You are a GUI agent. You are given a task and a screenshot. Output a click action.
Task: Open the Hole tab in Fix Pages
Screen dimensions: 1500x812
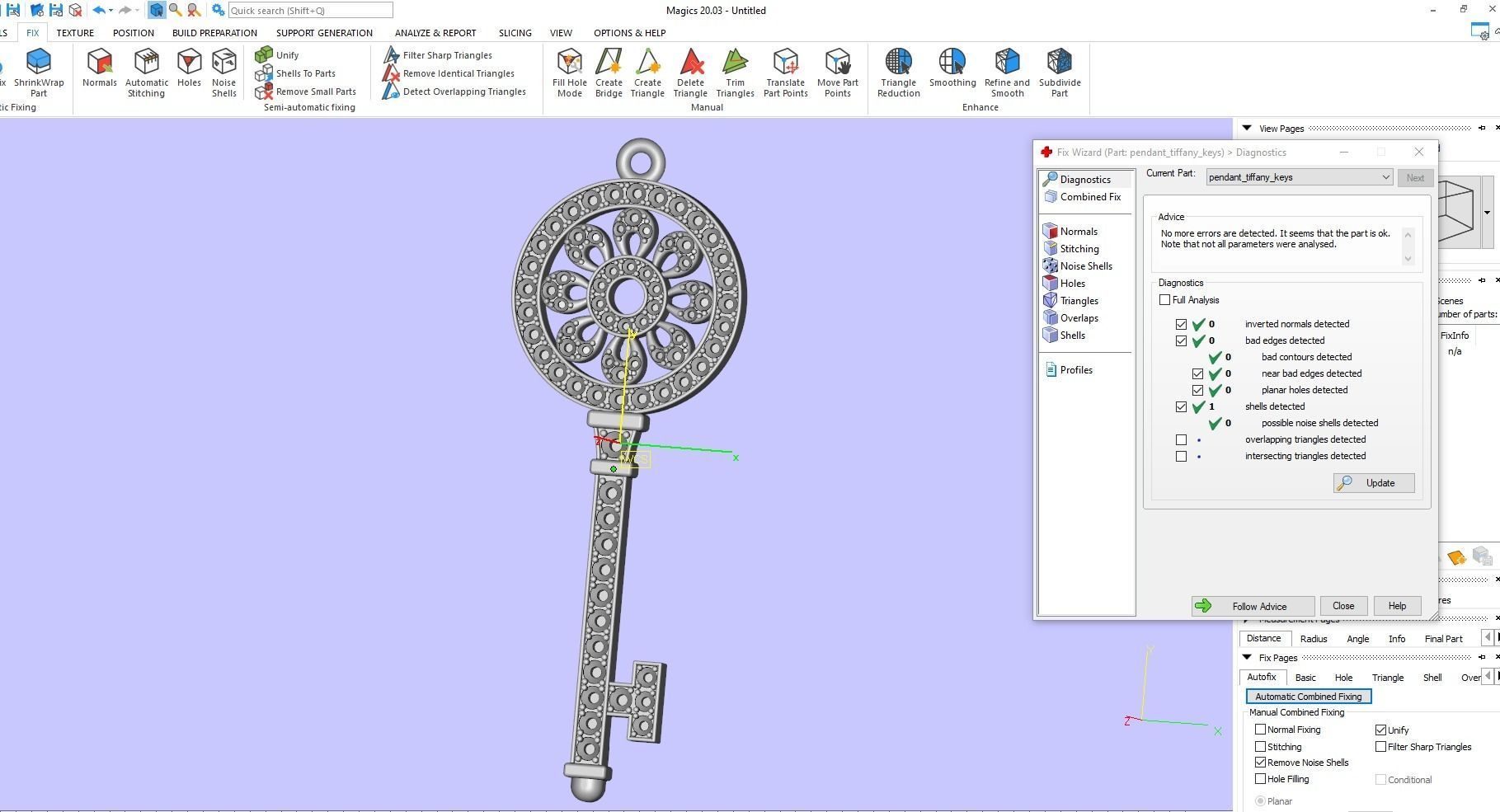tap(1343, 678)
